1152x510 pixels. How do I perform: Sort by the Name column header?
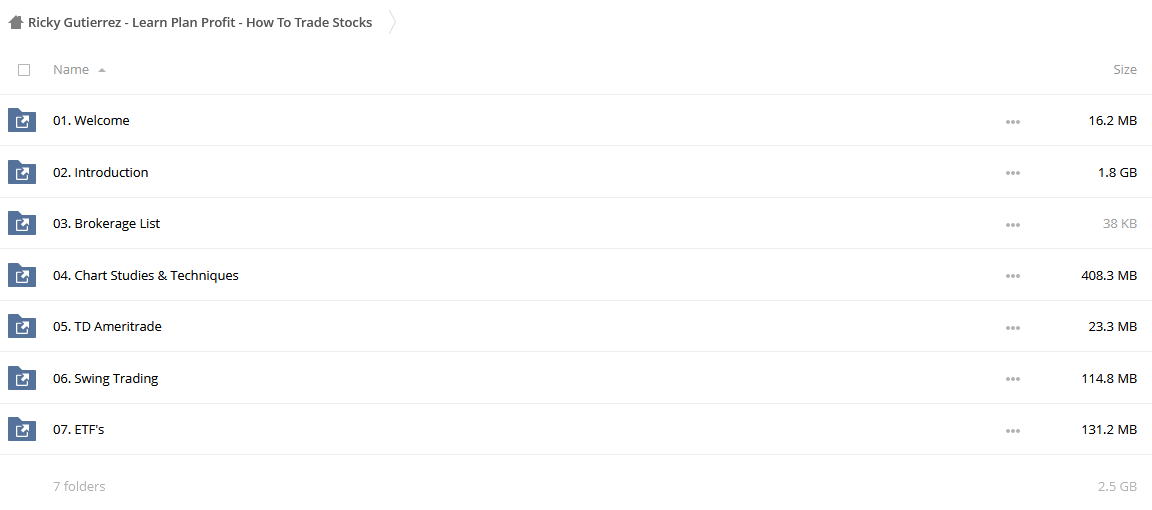(71, 70)
